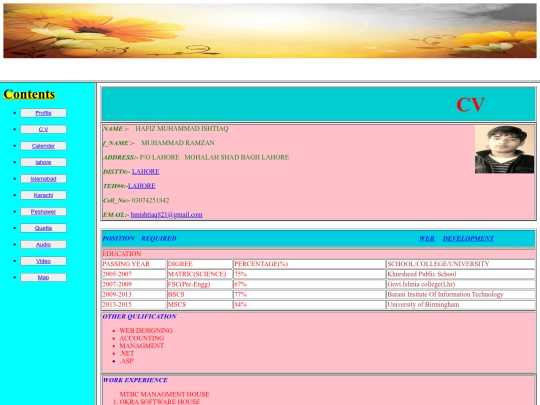
Task: Select the Islamabad sidebar button
Action: [x=43, y=179]
